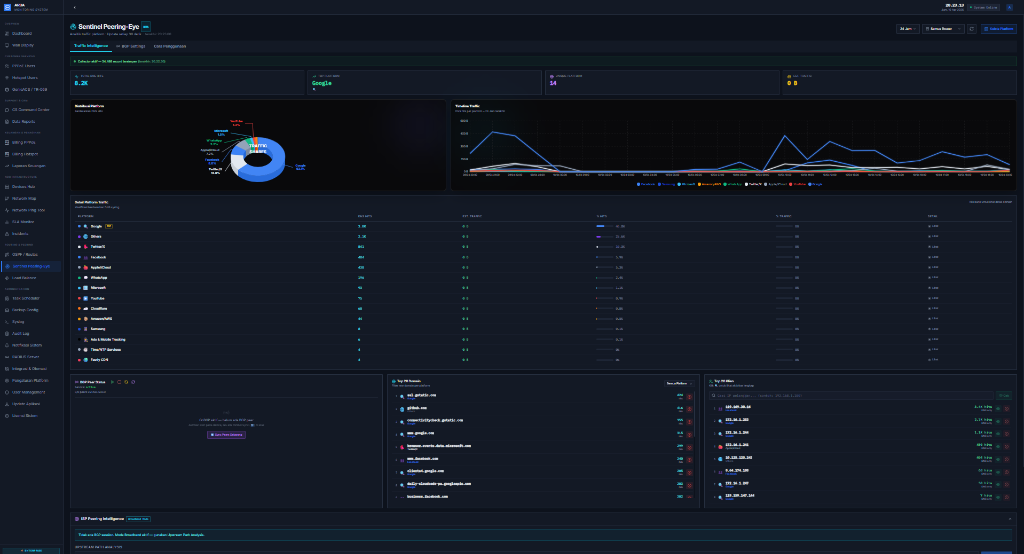Click blue color dot in Google row
Viewport: 1024px width, 554px height.
(x=79, y=227)
